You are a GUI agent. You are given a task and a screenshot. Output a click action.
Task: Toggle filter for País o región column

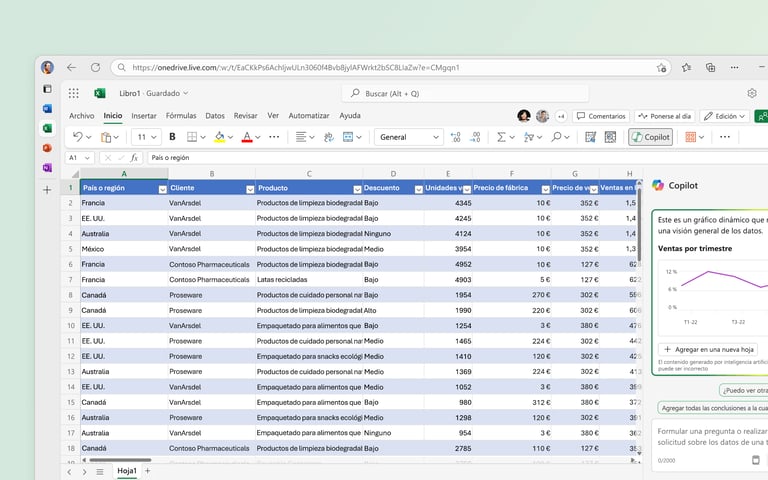(163, 190)
